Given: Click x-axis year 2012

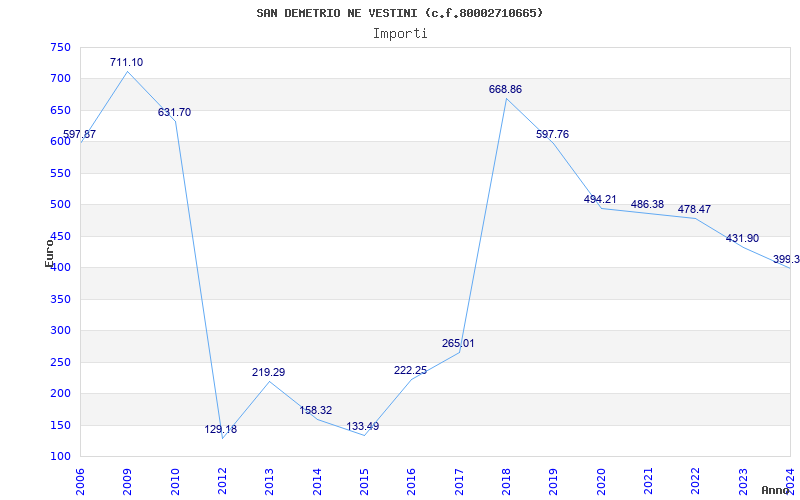Looking at the screenshot, I should (222, 482).
